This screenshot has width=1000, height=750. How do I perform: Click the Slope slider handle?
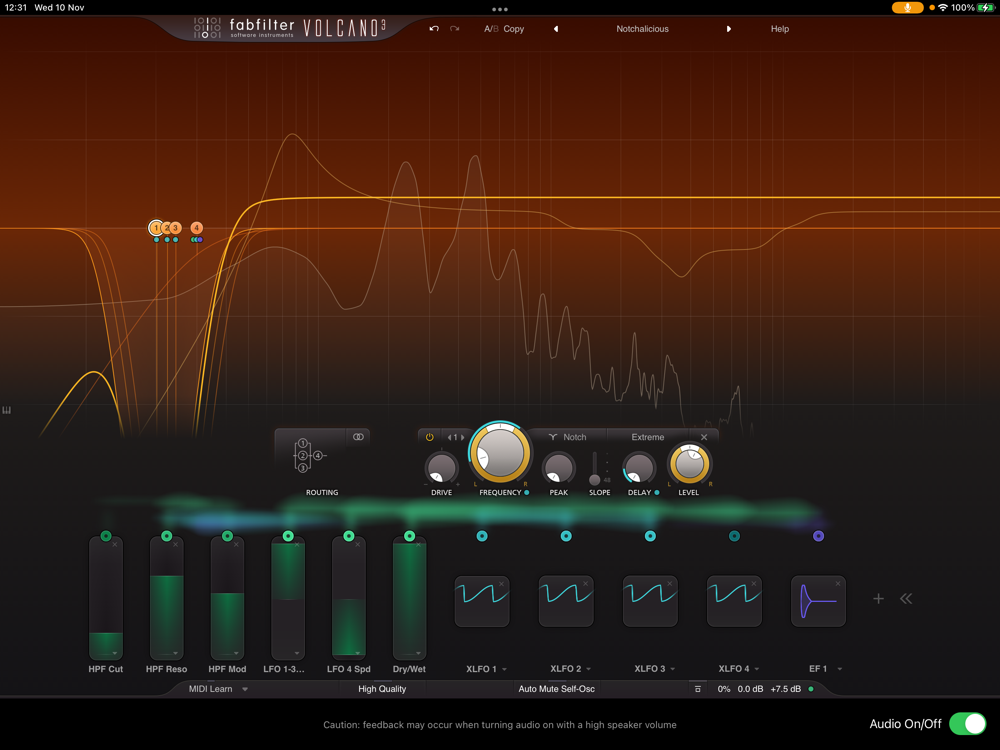coord(594,480)
